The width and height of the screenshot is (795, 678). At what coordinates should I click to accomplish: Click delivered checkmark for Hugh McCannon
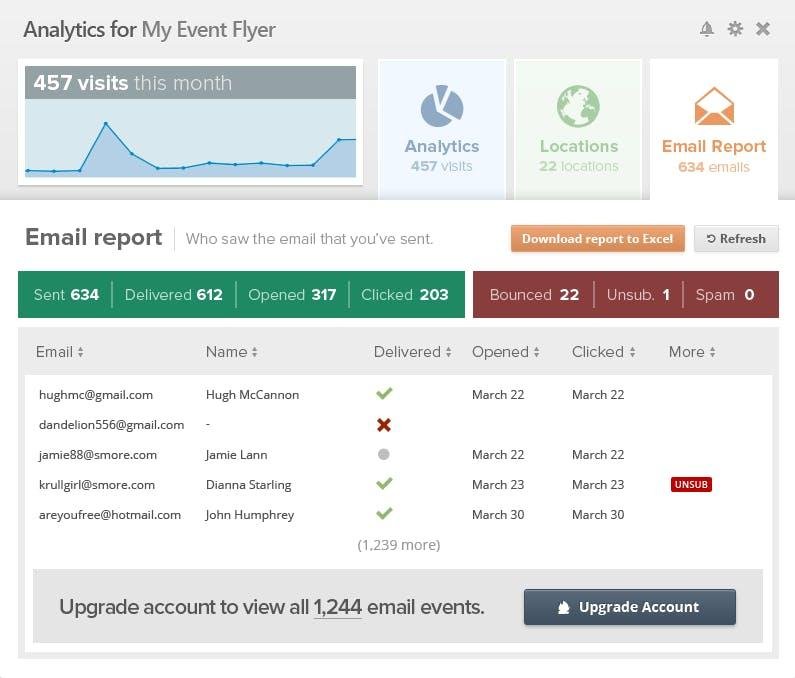(x=384, y=393)
